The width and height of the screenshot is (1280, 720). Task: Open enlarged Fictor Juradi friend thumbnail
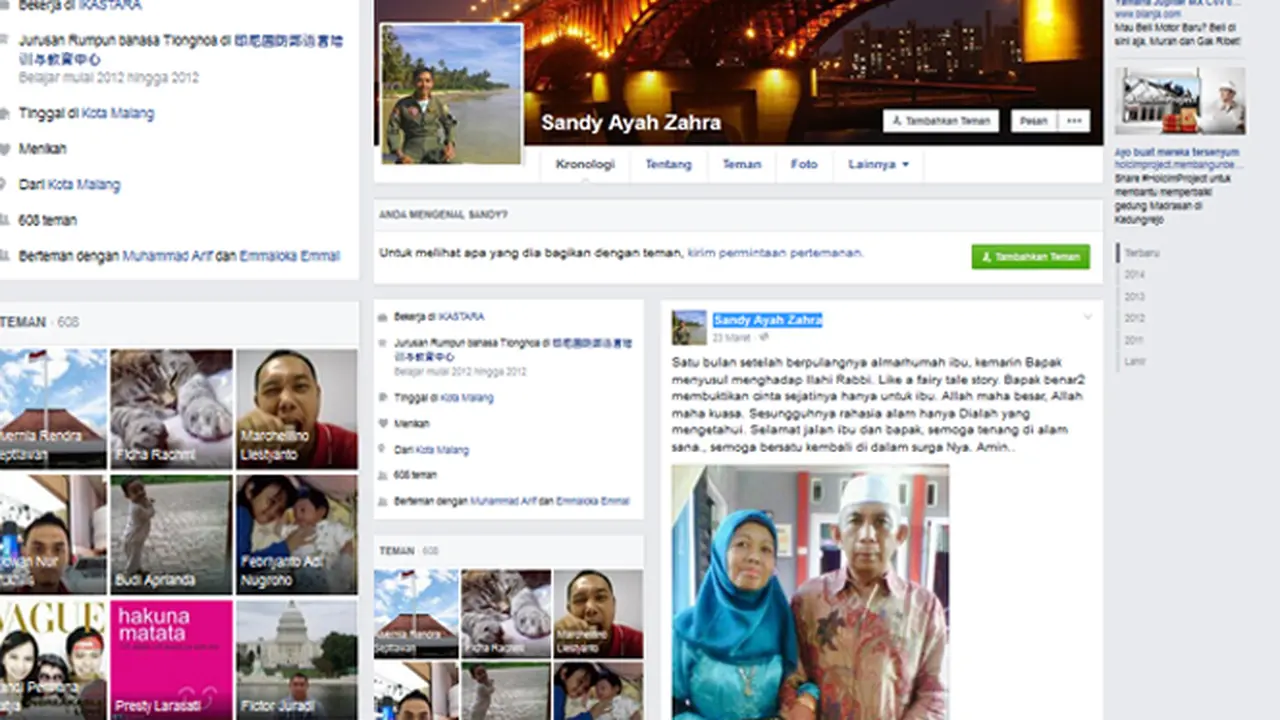pyautogui.click(x=297, y=659)
